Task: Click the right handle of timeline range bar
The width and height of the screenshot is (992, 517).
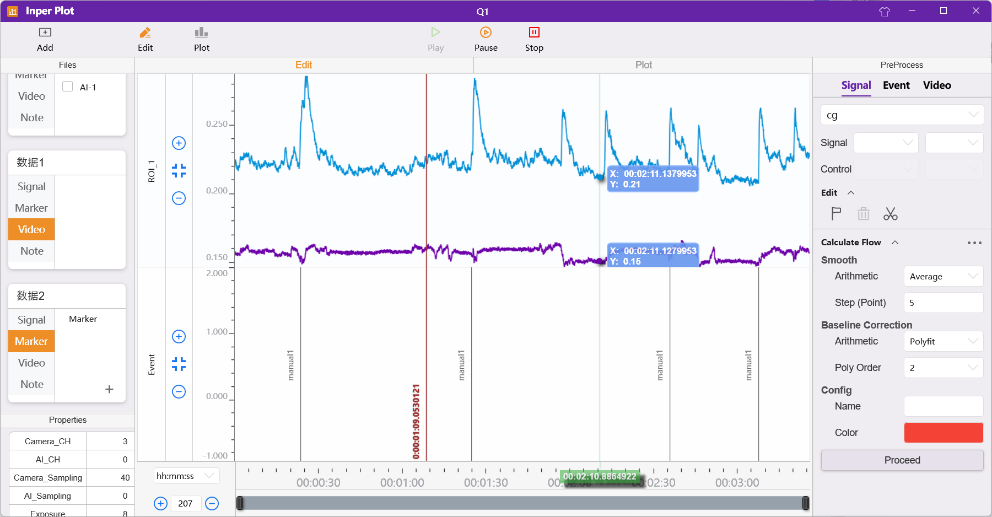Action: coord(805,503)
